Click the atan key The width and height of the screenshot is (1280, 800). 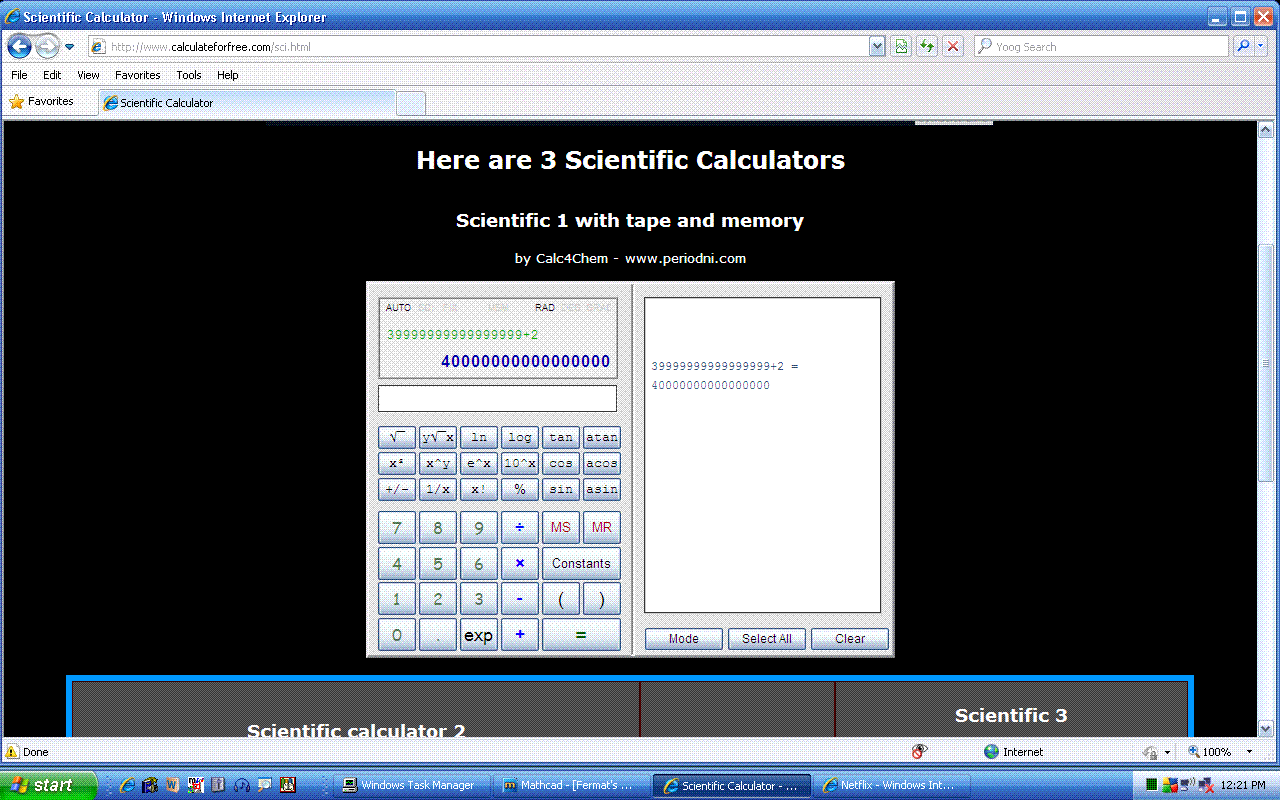coord(602,437)
